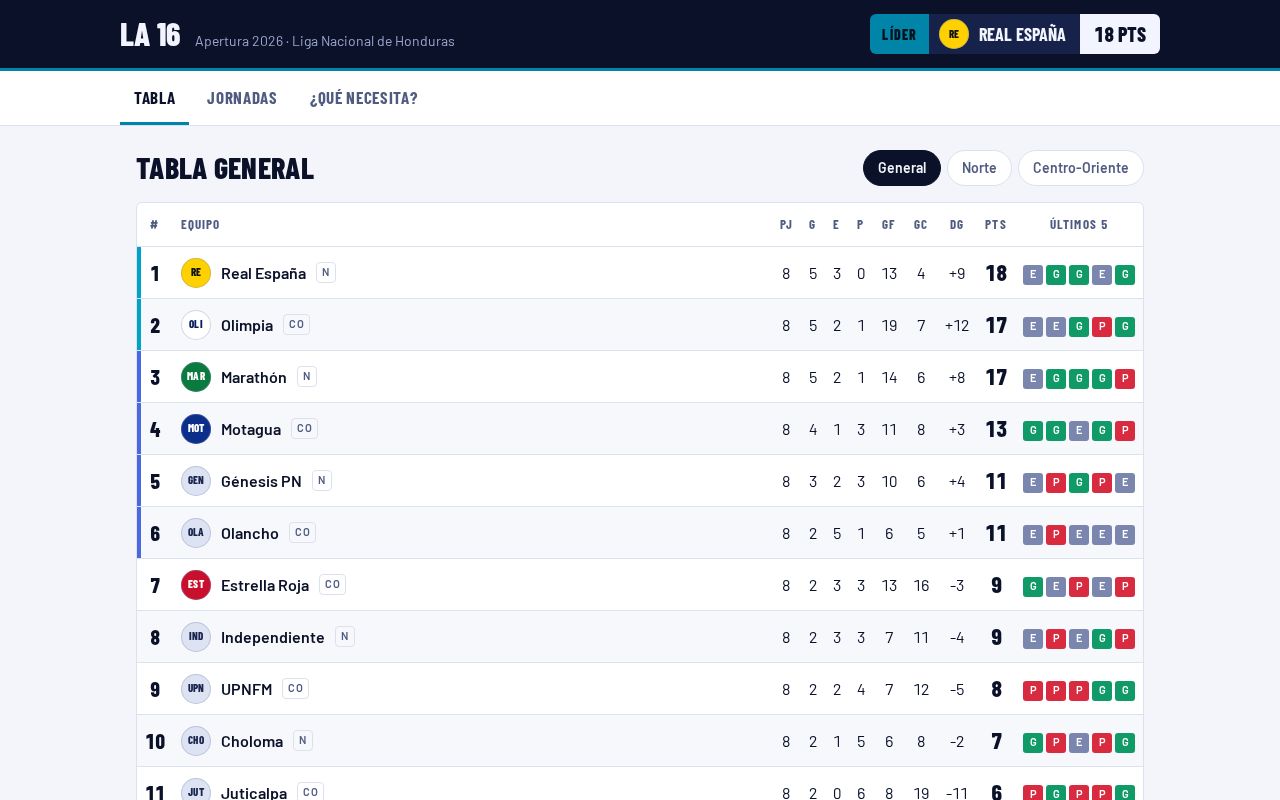Image resolution: width=1280 pixels, height=800 pixels.
Task: Click Real España team badge in table
Action: pos(196,273)
